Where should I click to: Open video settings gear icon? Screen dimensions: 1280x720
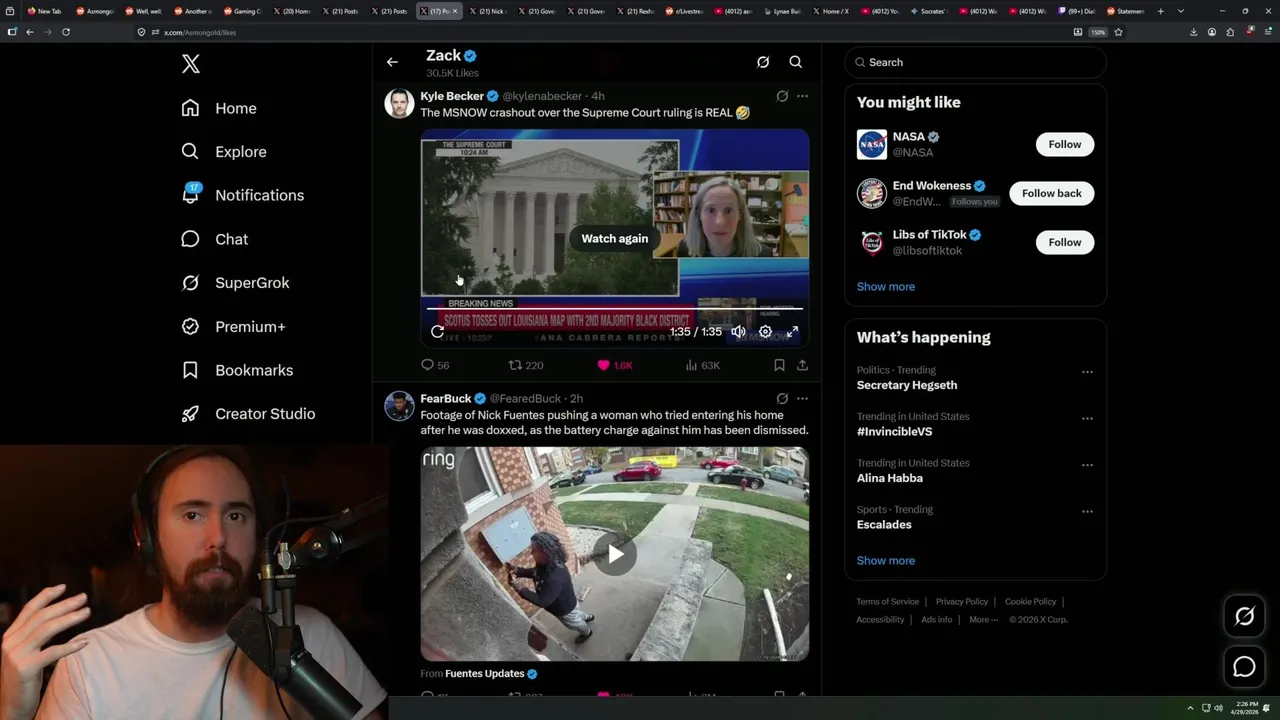pos(765,332)
